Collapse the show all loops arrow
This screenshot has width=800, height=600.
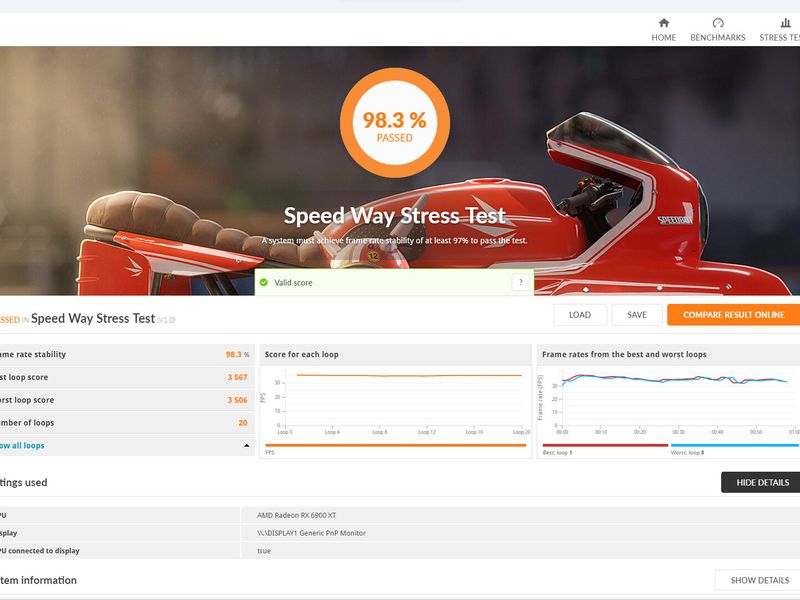click(246, 445)
